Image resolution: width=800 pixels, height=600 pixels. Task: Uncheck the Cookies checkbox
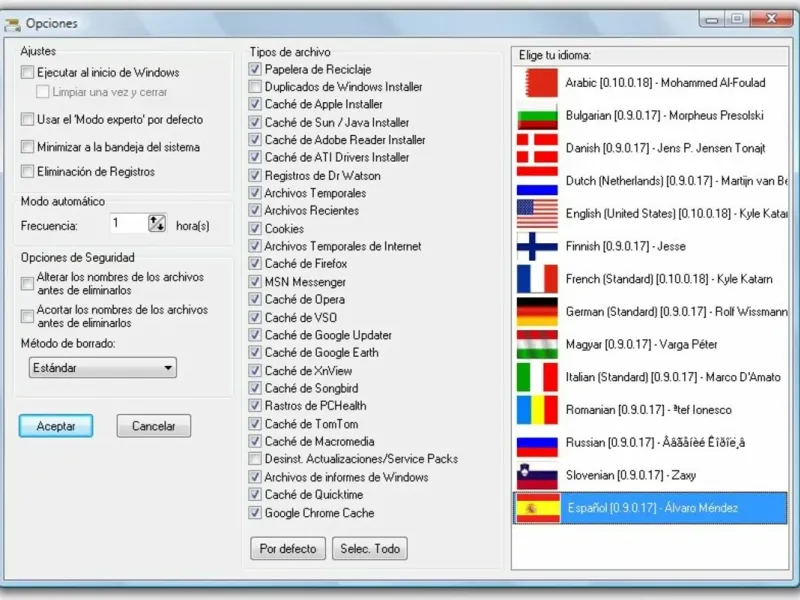point(255,228)
